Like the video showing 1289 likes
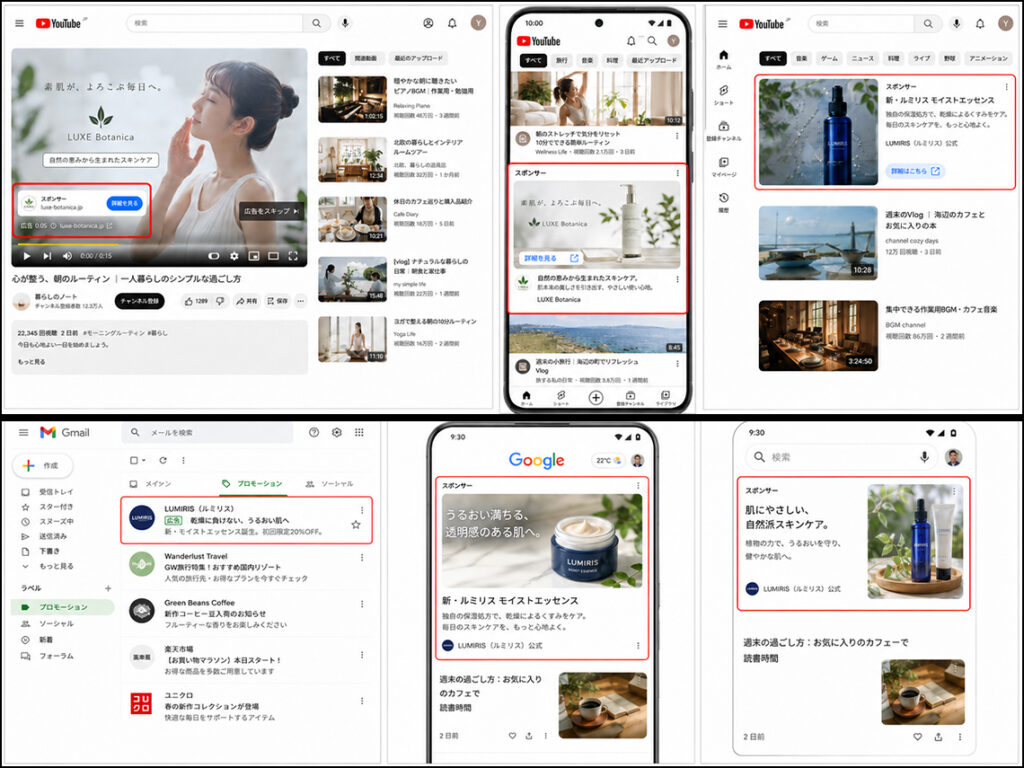1024x768 pixels. click(x=195, y=301)
